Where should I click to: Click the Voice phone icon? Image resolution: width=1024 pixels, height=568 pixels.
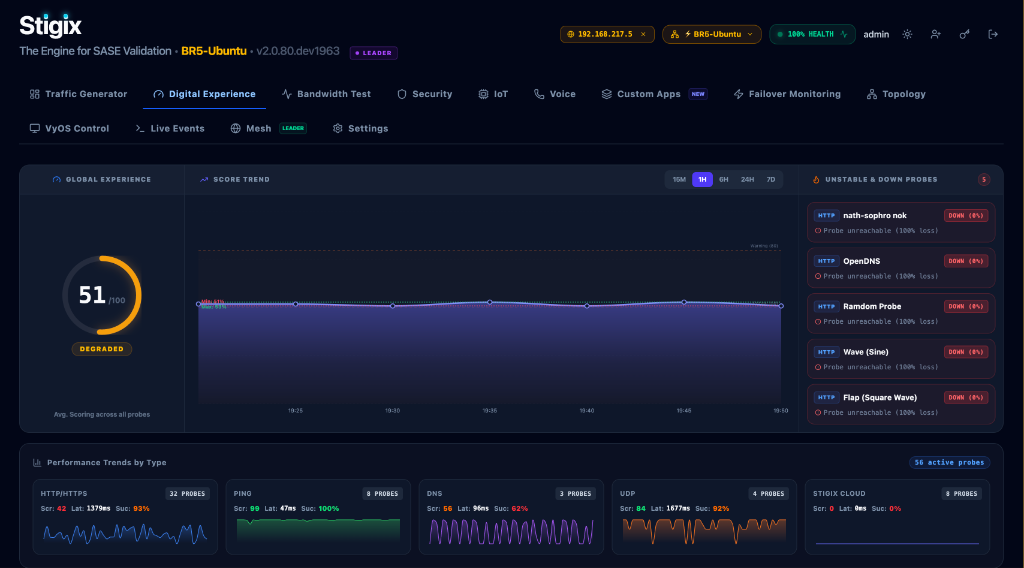(x=539, y=94)
